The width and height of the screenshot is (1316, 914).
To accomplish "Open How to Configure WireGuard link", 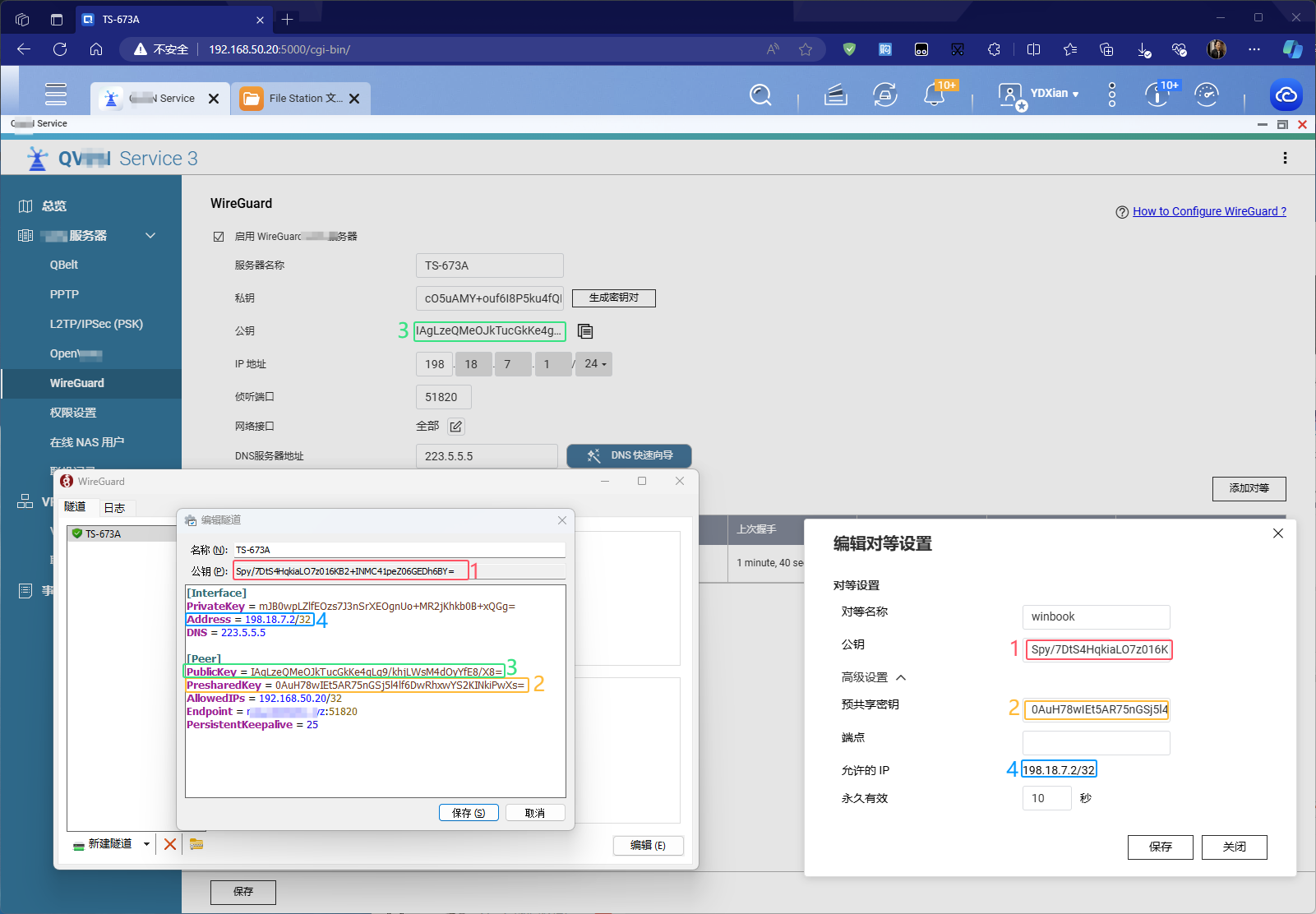I will pos(1209,211).
